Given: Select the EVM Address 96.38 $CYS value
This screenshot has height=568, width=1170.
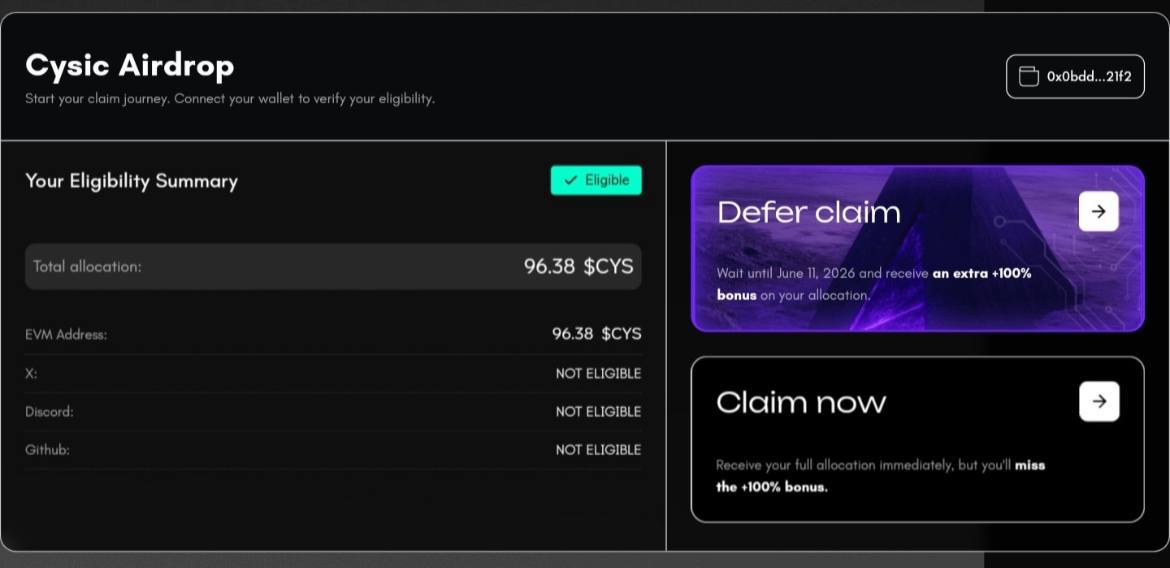Looking at the screenshot, I should [596, 334].
